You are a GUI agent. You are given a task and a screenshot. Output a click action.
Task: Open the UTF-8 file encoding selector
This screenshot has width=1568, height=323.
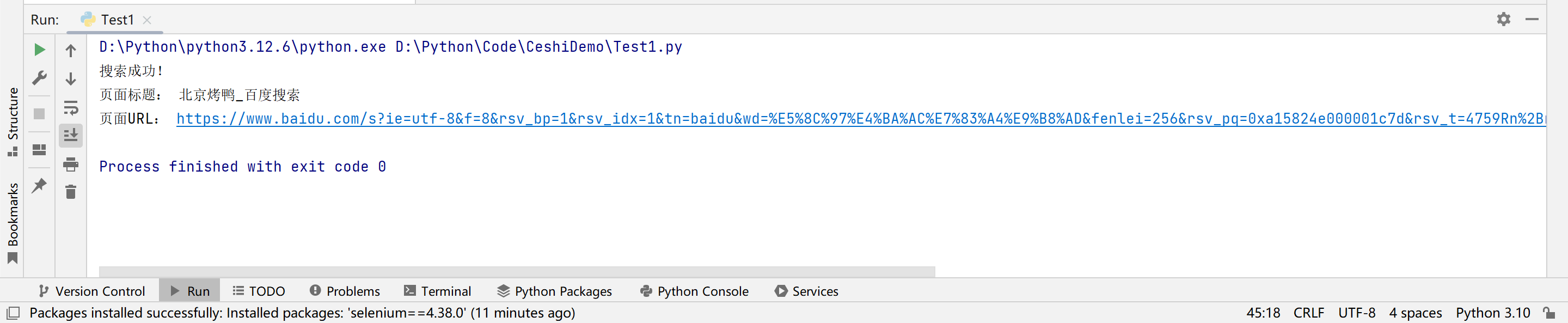[1357, 313]
